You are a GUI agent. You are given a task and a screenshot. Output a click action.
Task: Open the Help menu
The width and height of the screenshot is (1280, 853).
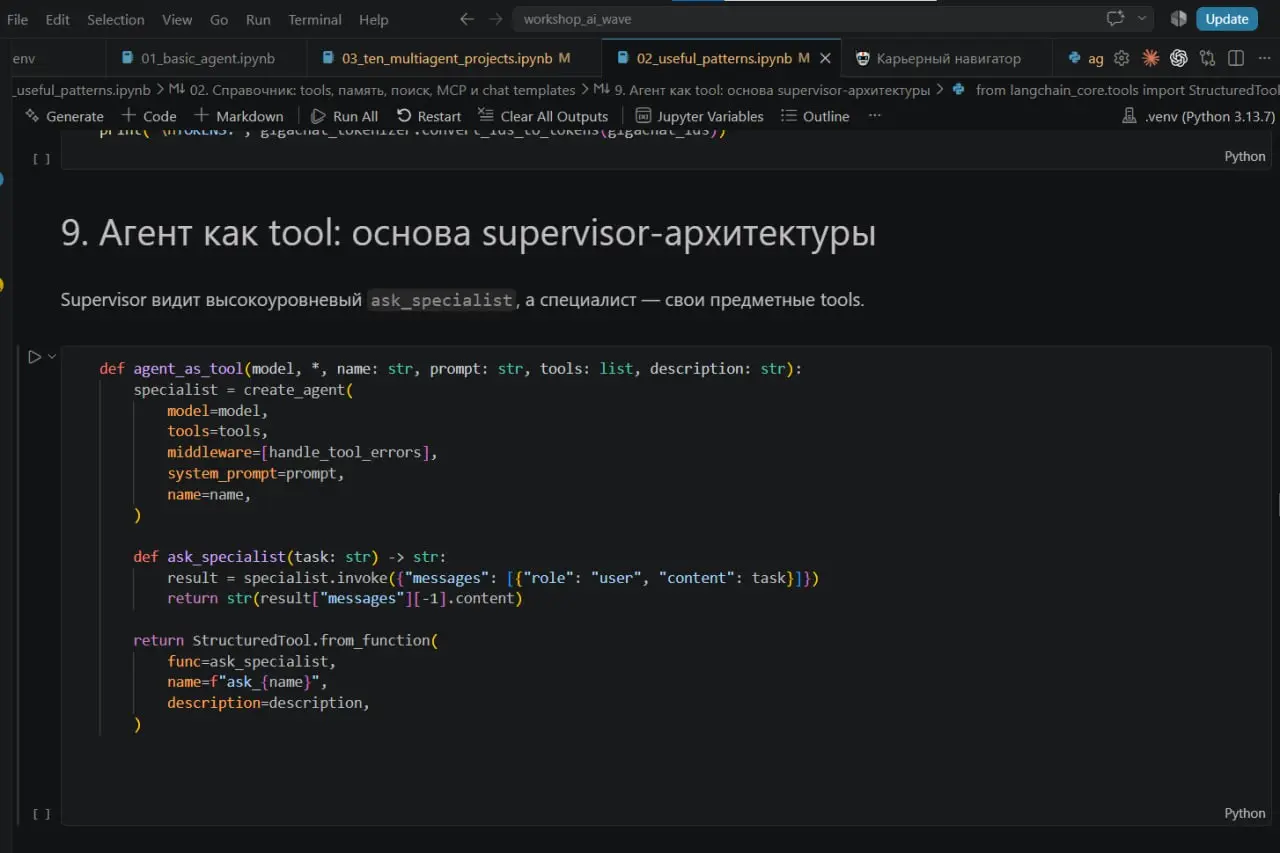point(374,19)
